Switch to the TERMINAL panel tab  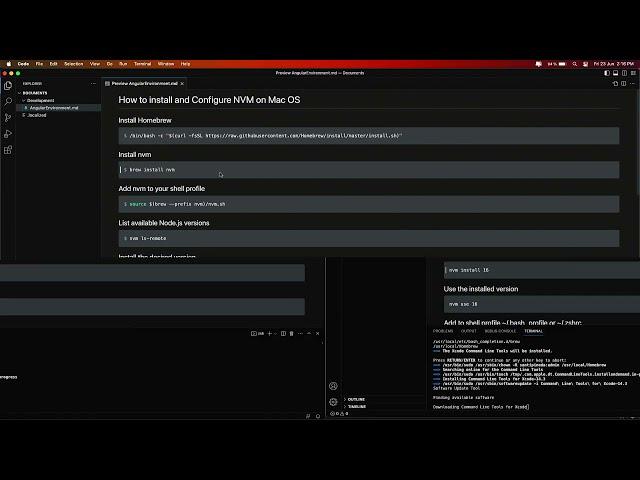coord(533,331)
